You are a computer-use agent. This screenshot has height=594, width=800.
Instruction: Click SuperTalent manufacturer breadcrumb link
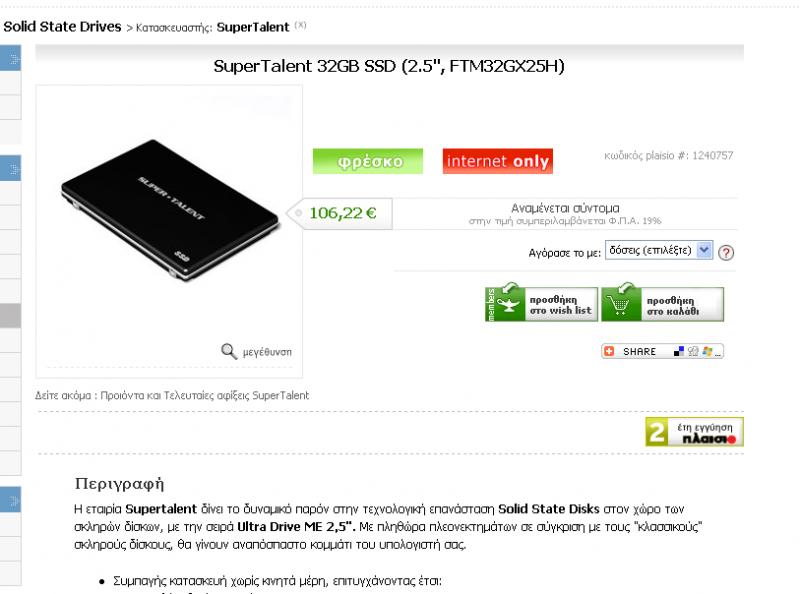click(x=253, y=27)
